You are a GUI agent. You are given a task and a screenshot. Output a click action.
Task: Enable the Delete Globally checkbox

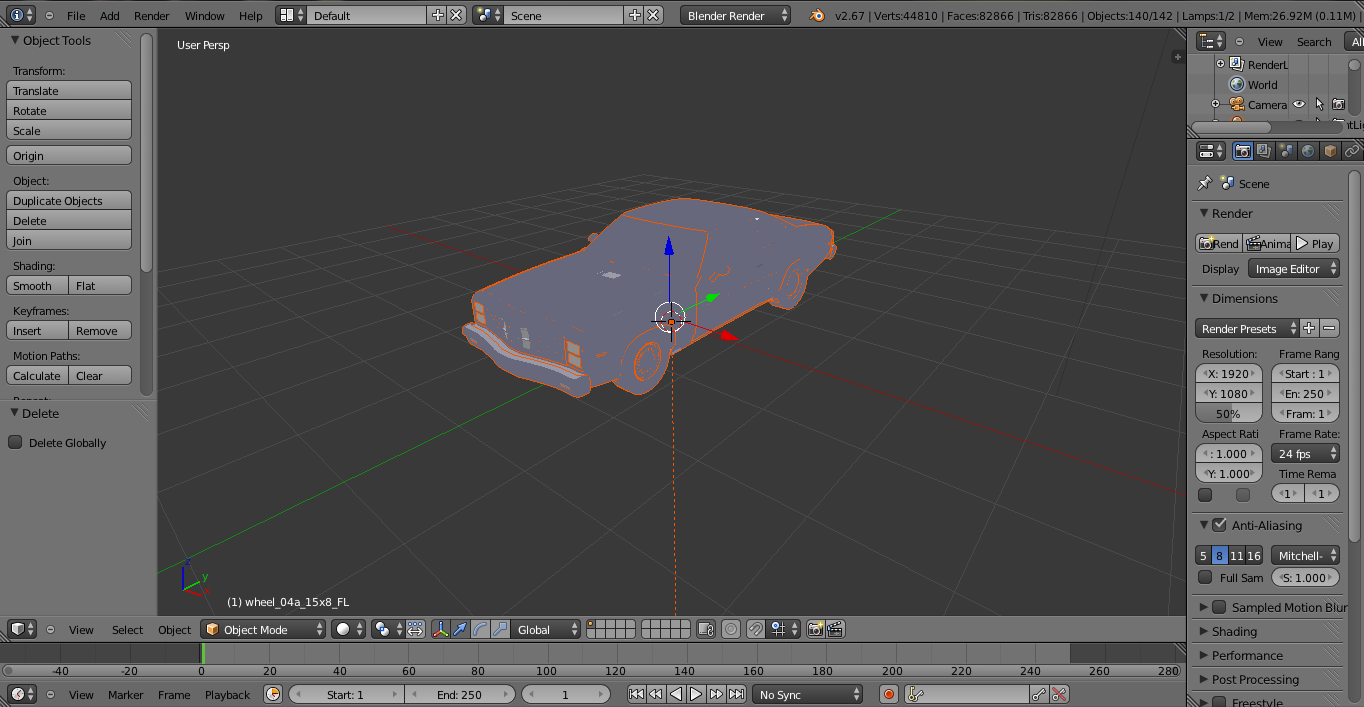15,442
